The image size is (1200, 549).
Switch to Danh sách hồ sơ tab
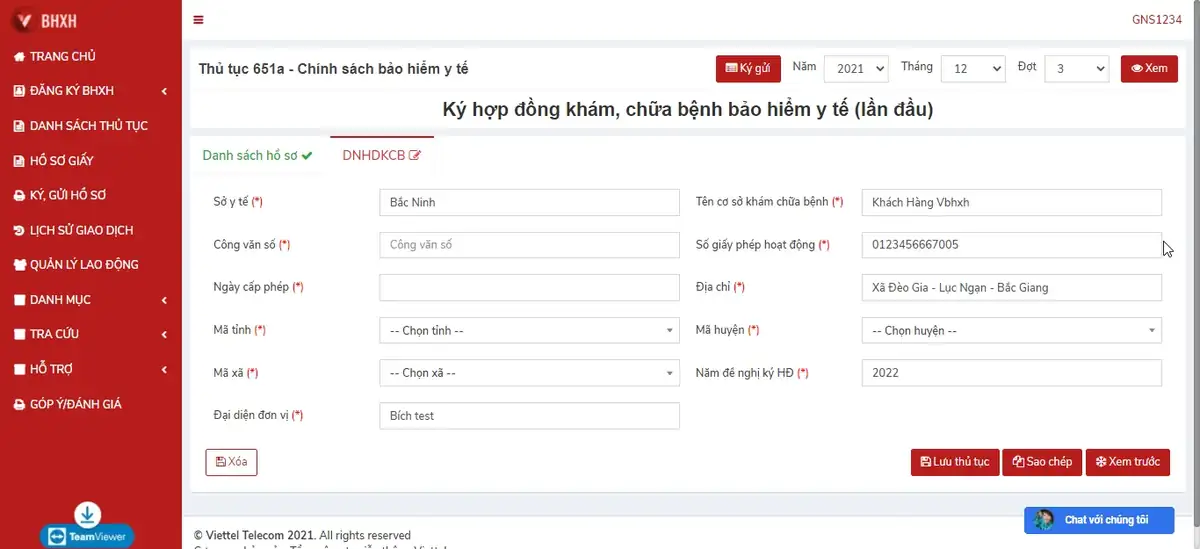point(258,155)
